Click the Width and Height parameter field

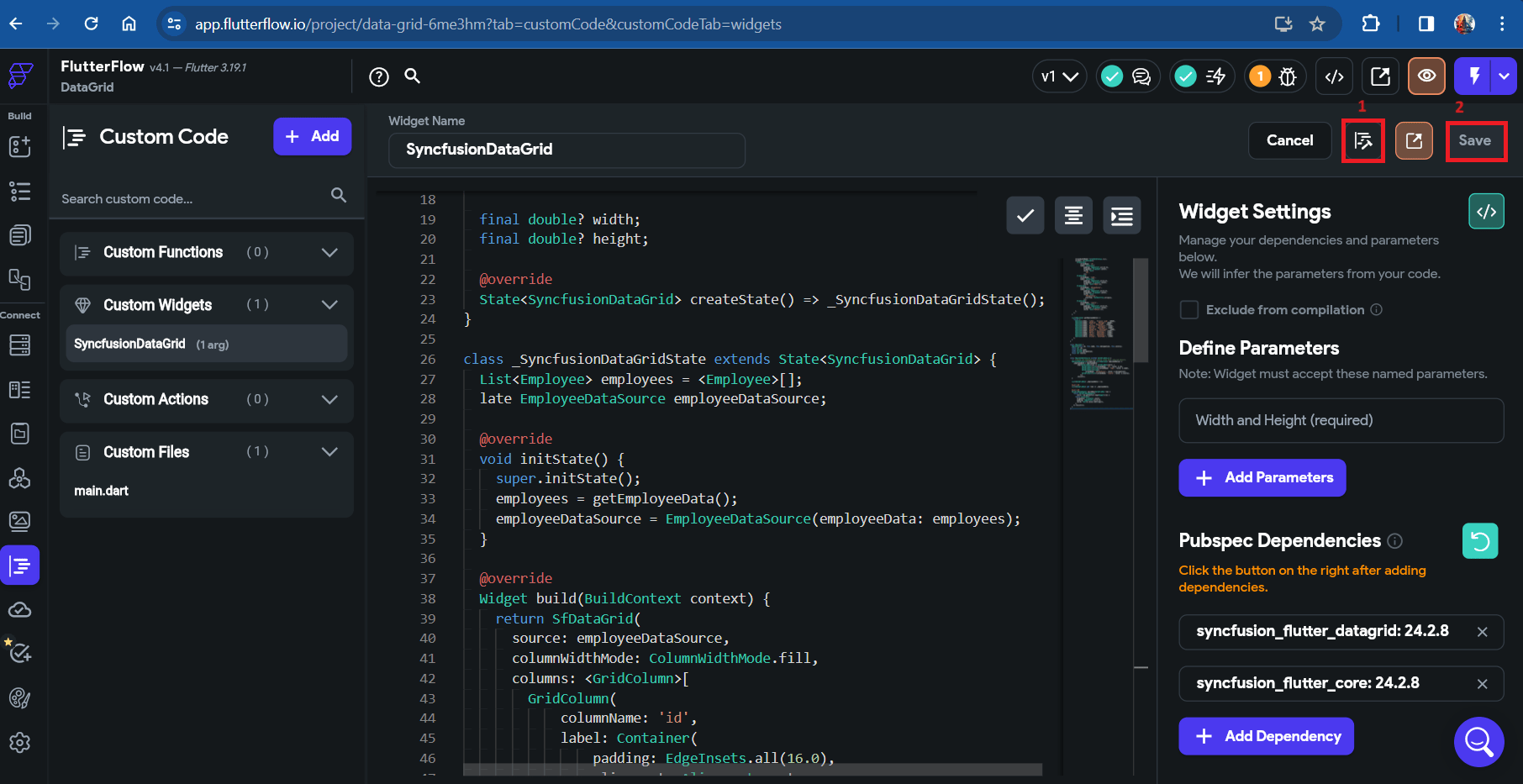tap(1341, 420)
